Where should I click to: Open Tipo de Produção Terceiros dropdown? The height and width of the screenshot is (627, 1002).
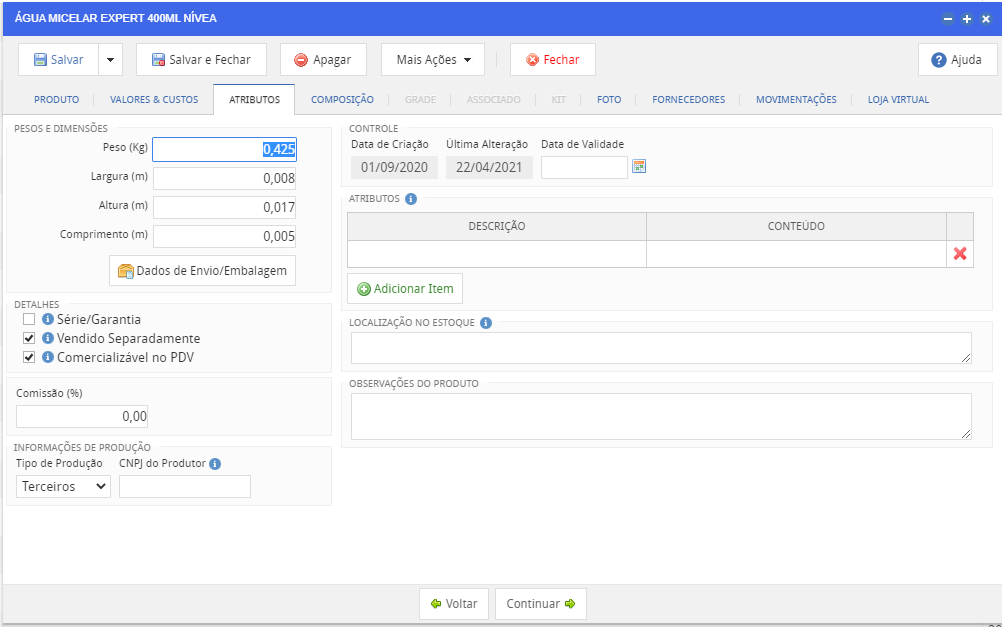pos(64,486)
